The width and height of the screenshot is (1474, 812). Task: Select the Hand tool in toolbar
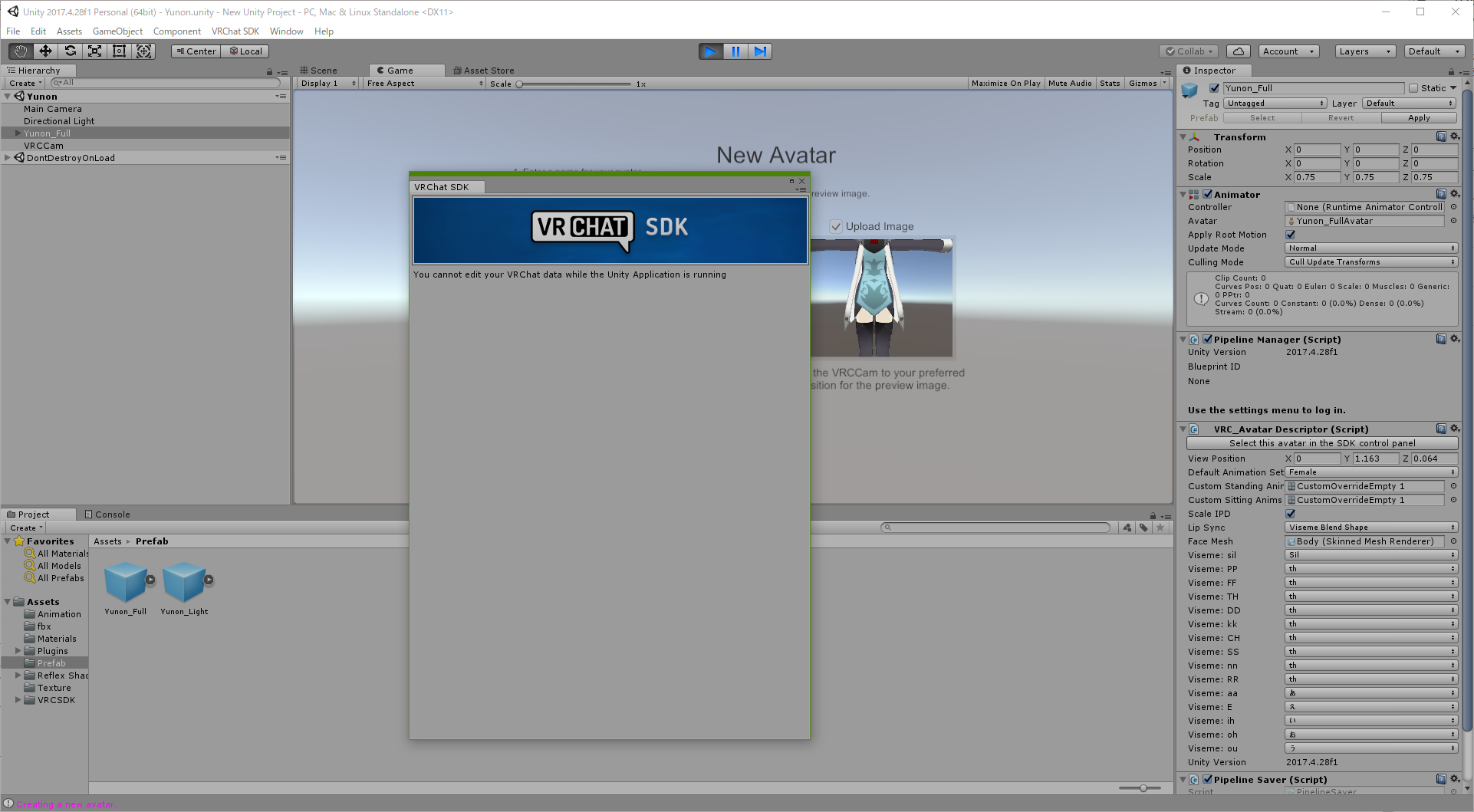(21, 51)
